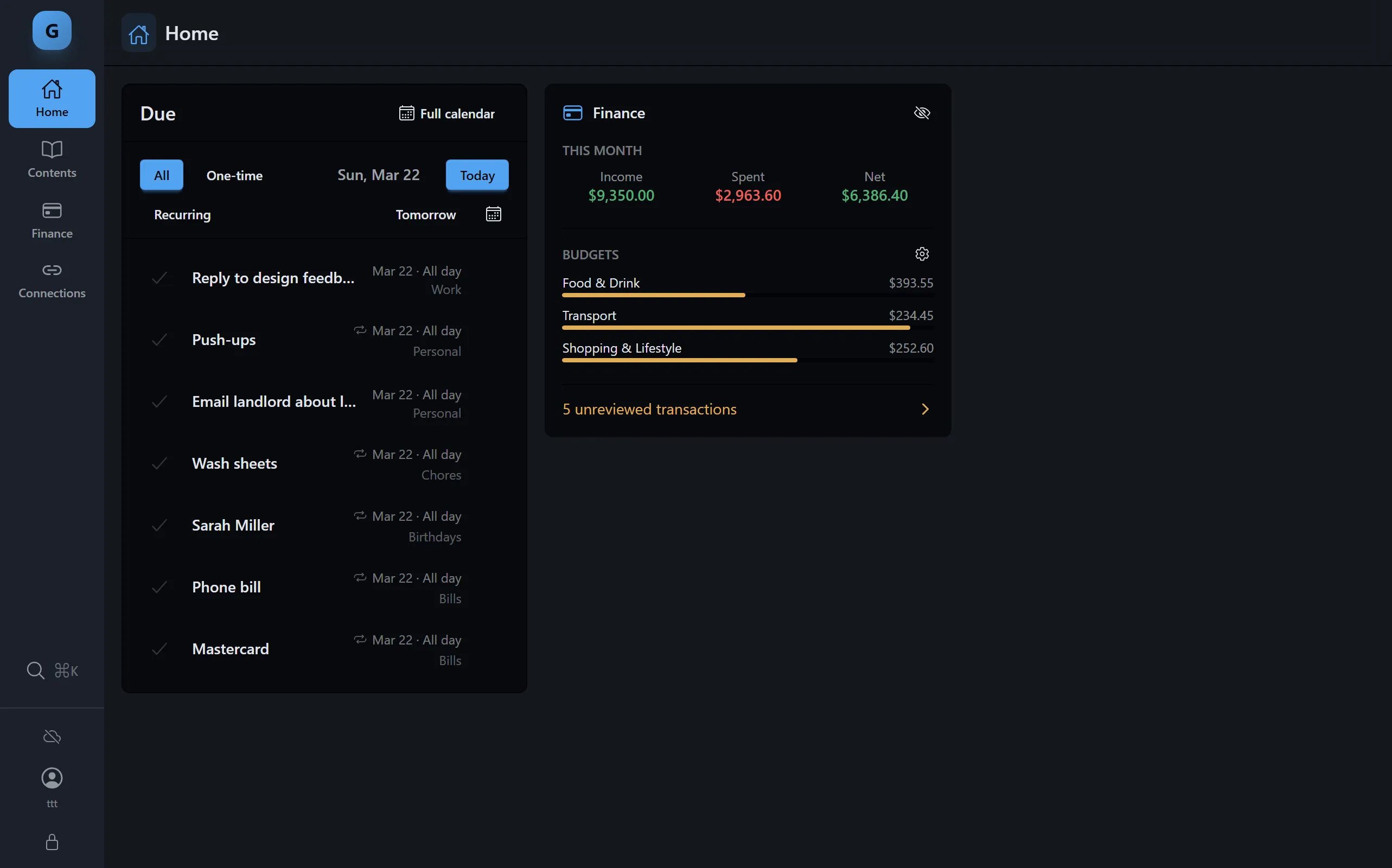The width and height of the screenshot is (1392, 868).
Task: Switch to the One-time filter
Action: 234,175
